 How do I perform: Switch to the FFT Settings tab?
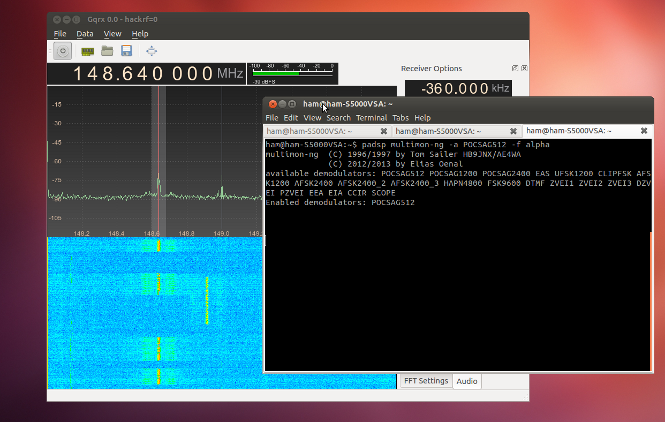tap(426, 381)
